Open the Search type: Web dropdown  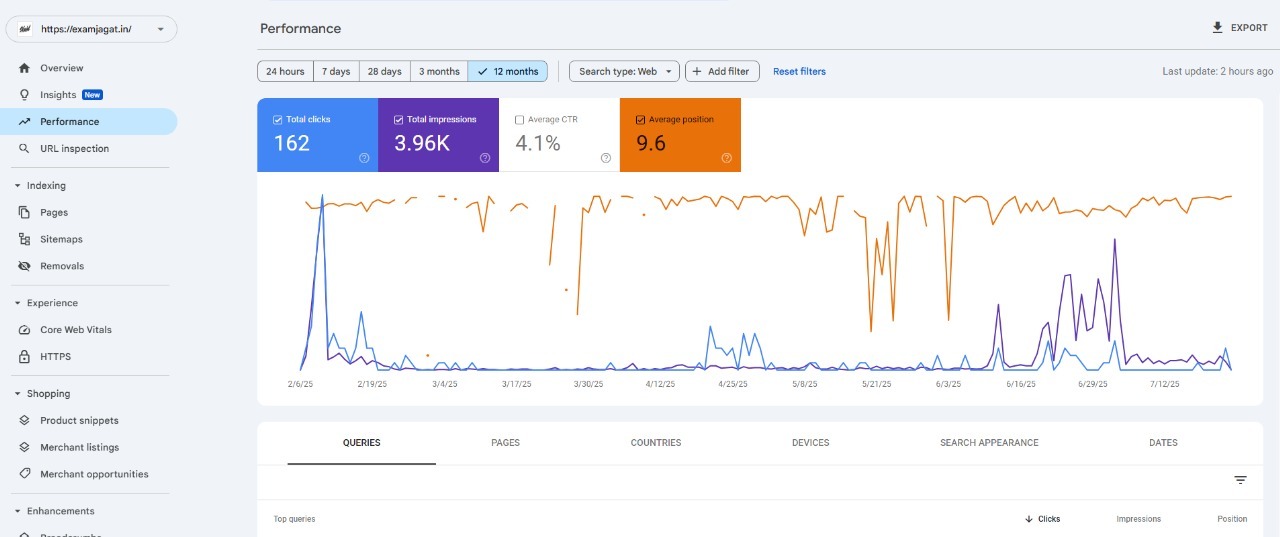tap(624, 72)
